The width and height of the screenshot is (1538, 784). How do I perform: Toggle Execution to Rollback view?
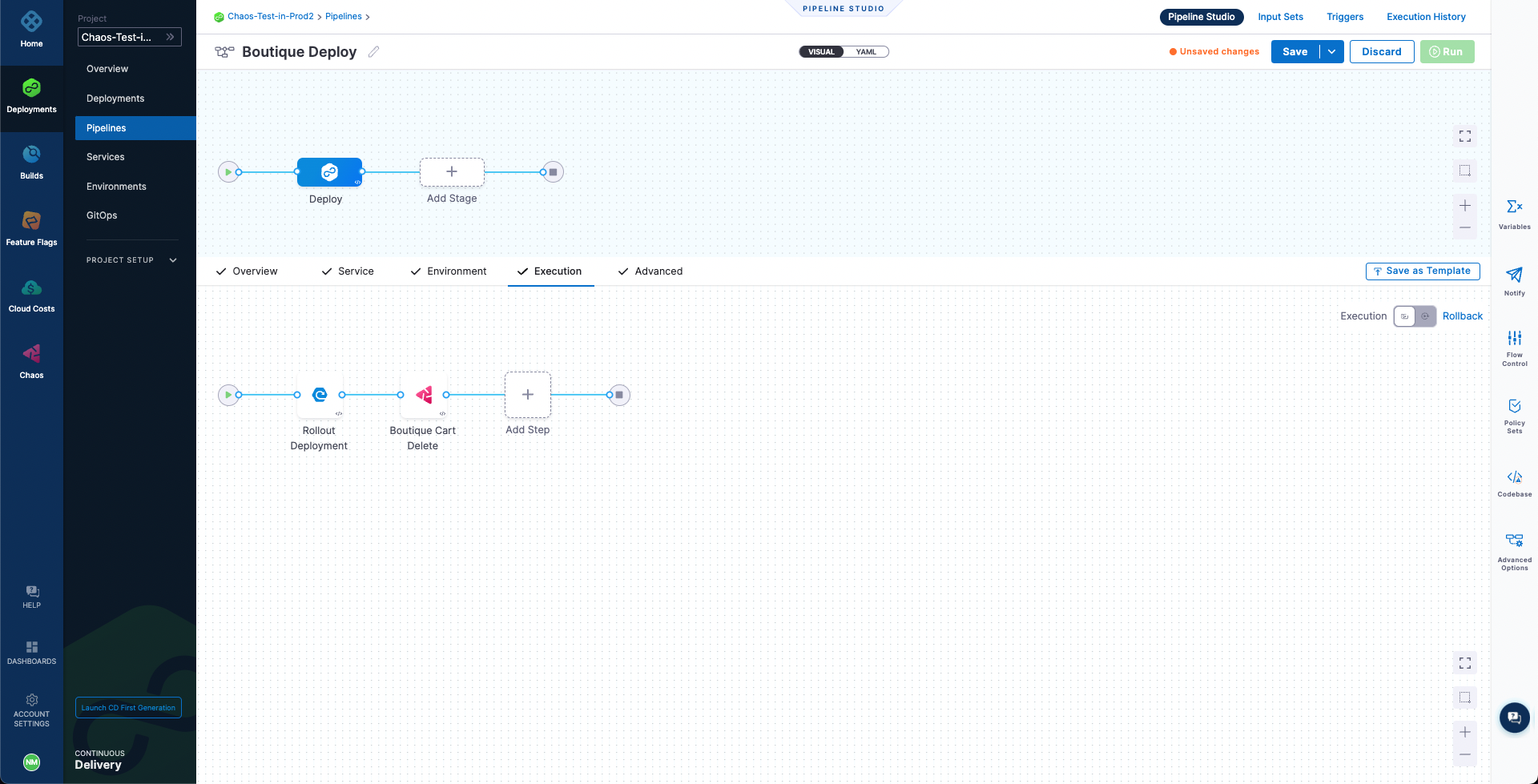[x=1424, y=316]
